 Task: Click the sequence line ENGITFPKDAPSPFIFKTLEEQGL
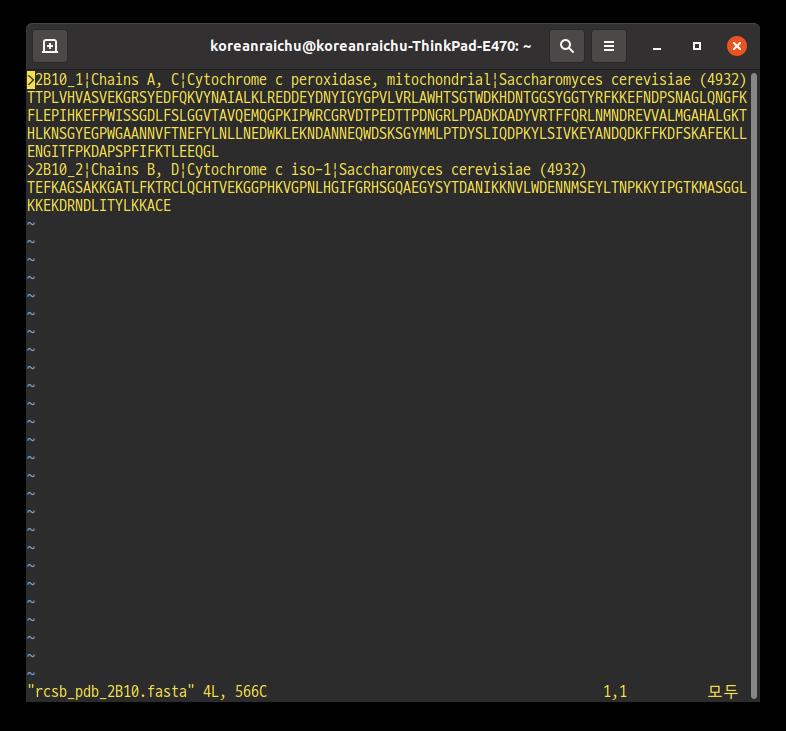123,152
